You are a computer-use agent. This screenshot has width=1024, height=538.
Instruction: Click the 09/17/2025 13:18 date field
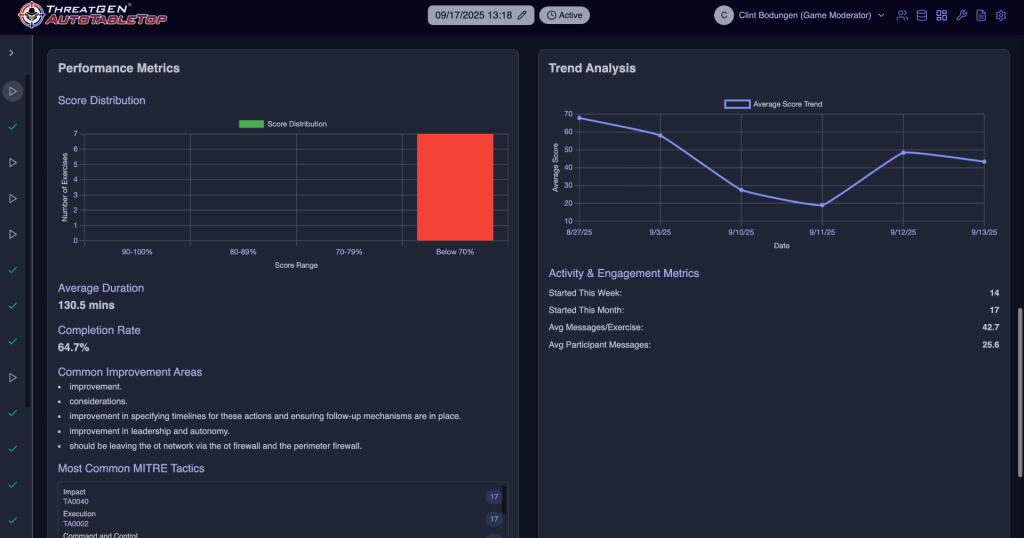tap(473, 16)
